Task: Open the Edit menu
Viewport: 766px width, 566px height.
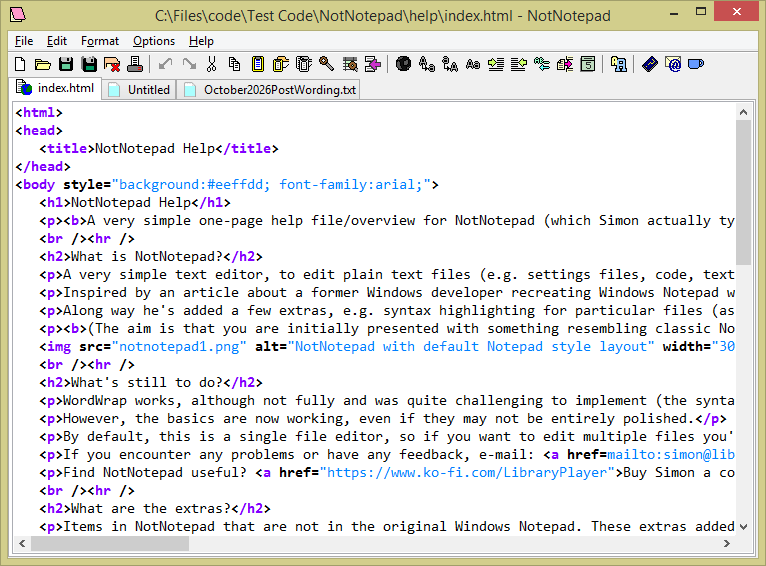Action: (57, 41)
